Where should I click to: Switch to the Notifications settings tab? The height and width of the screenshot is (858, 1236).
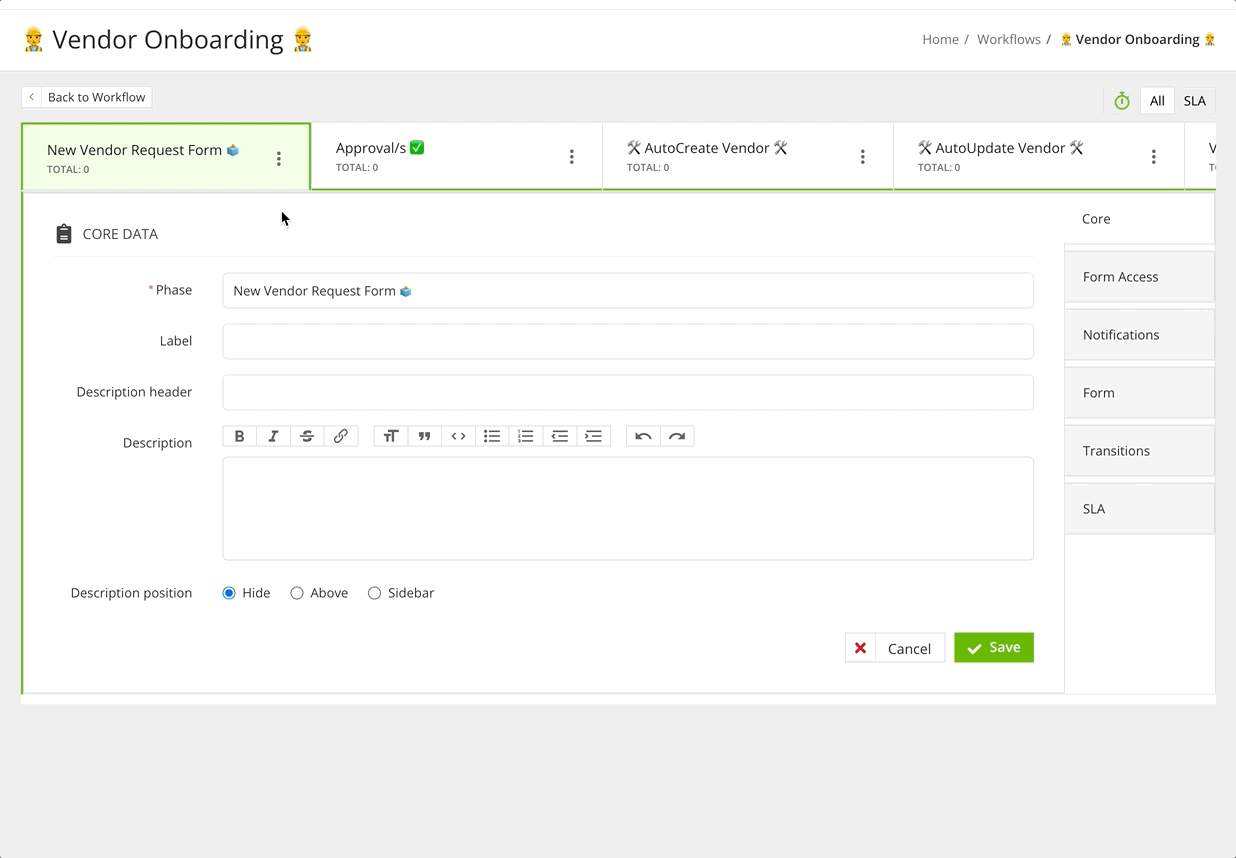point(1121,334)
